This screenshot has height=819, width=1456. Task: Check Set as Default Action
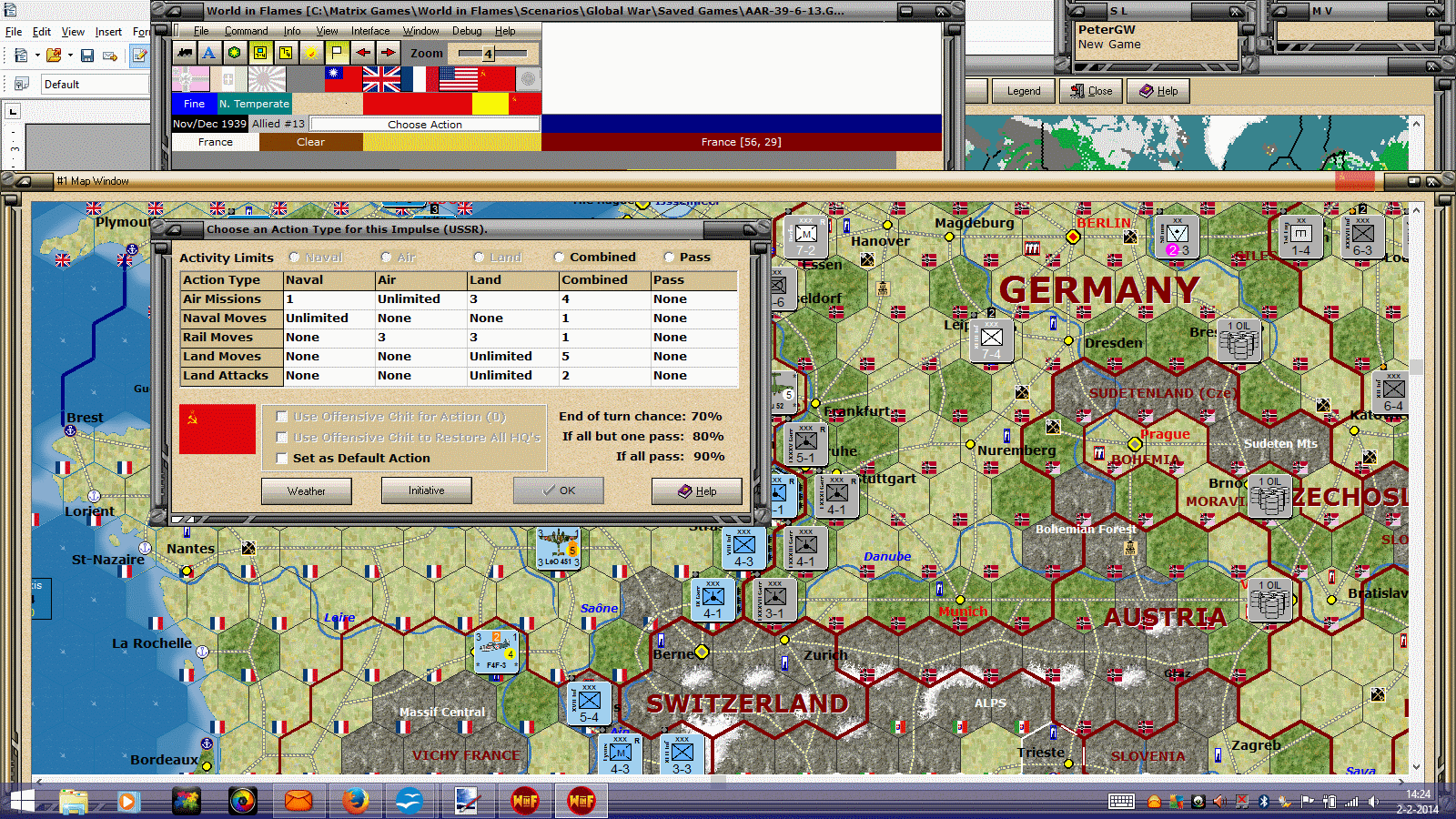[x=282, y=459]
